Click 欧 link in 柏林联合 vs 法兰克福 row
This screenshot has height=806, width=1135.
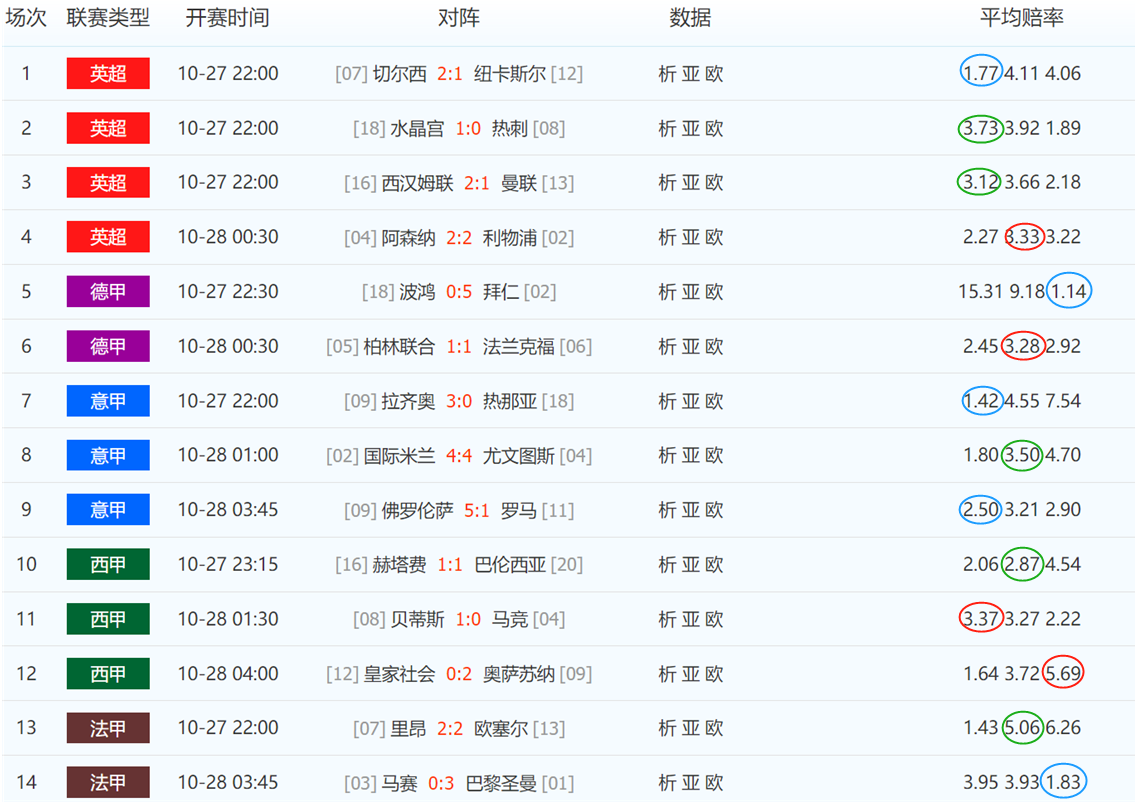pos(714,346)
